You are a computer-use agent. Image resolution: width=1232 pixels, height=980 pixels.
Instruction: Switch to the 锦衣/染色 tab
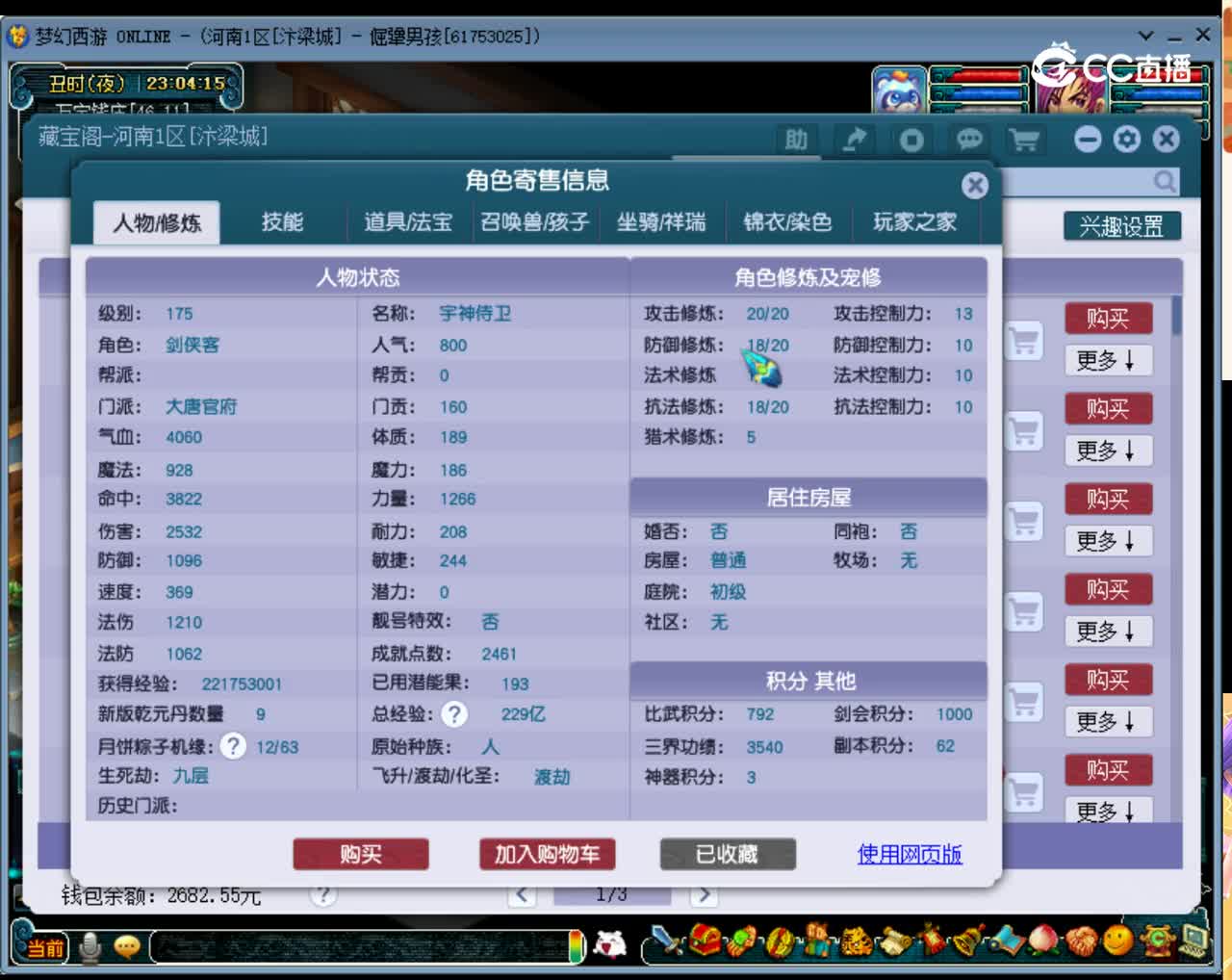(787, 222)
